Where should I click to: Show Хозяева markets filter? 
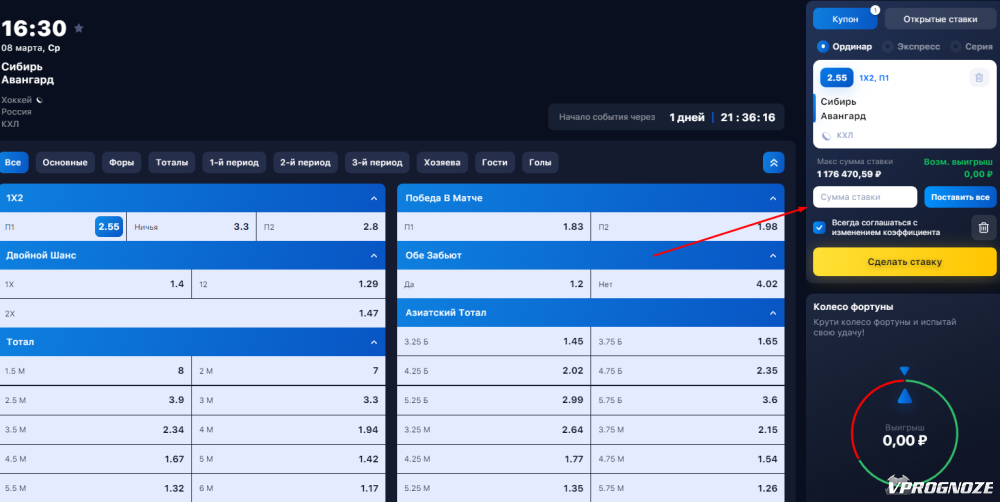point(442,163)
